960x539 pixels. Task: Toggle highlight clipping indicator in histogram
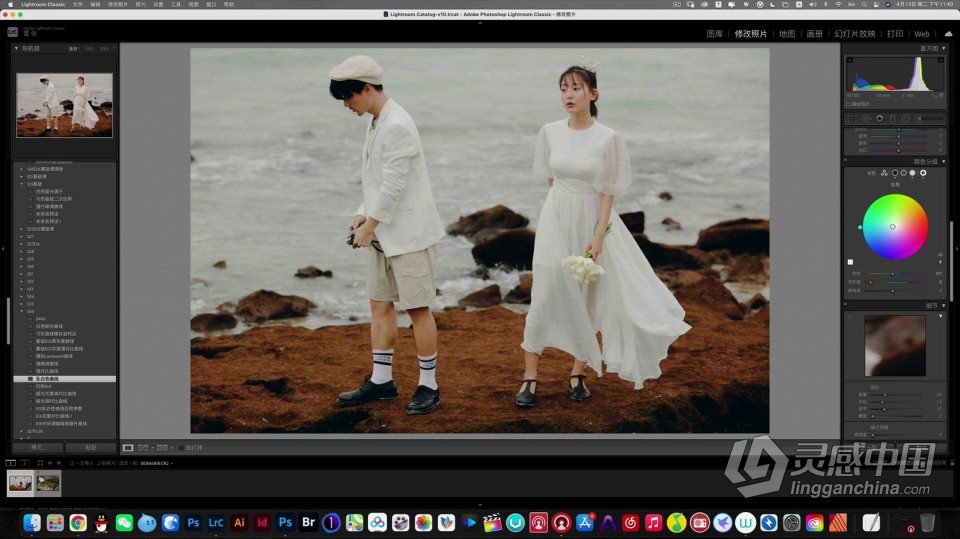(x=941, y=60)
